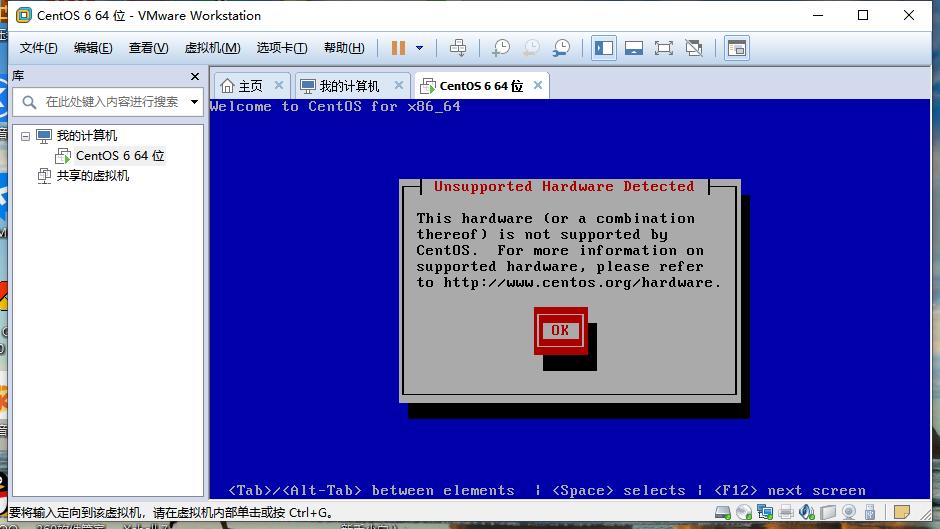Pause the virtual machine
This screenshot has height=529, width=940.
(x=398, y=48)
